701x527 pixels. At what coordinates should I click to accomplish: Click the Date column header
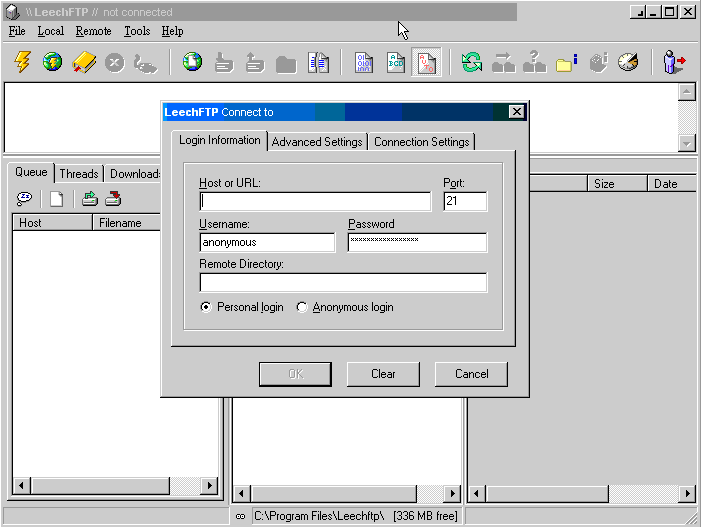672,184
